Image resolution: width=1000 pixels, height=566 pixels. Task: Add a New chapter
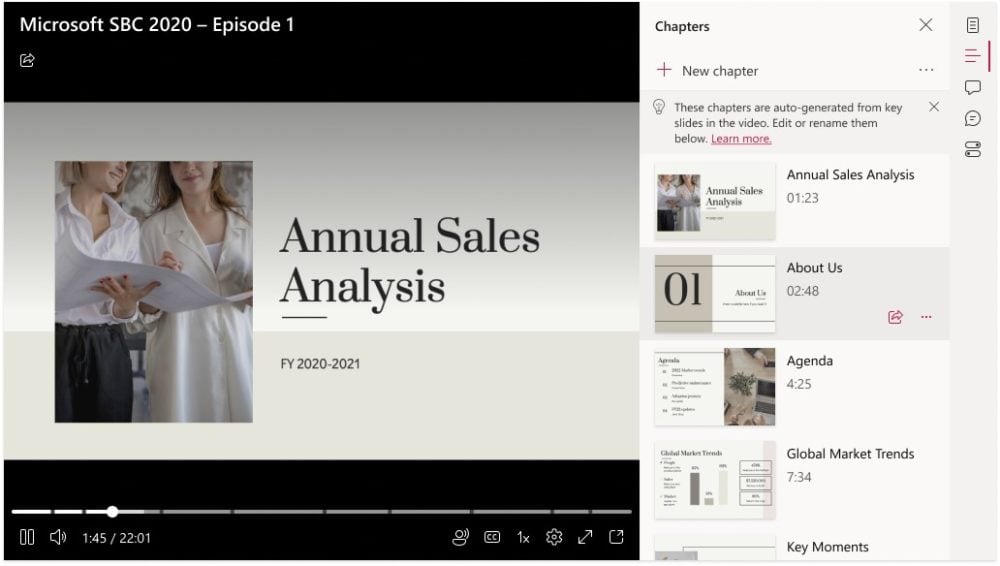pyautogui.click(x=707, y=70)
